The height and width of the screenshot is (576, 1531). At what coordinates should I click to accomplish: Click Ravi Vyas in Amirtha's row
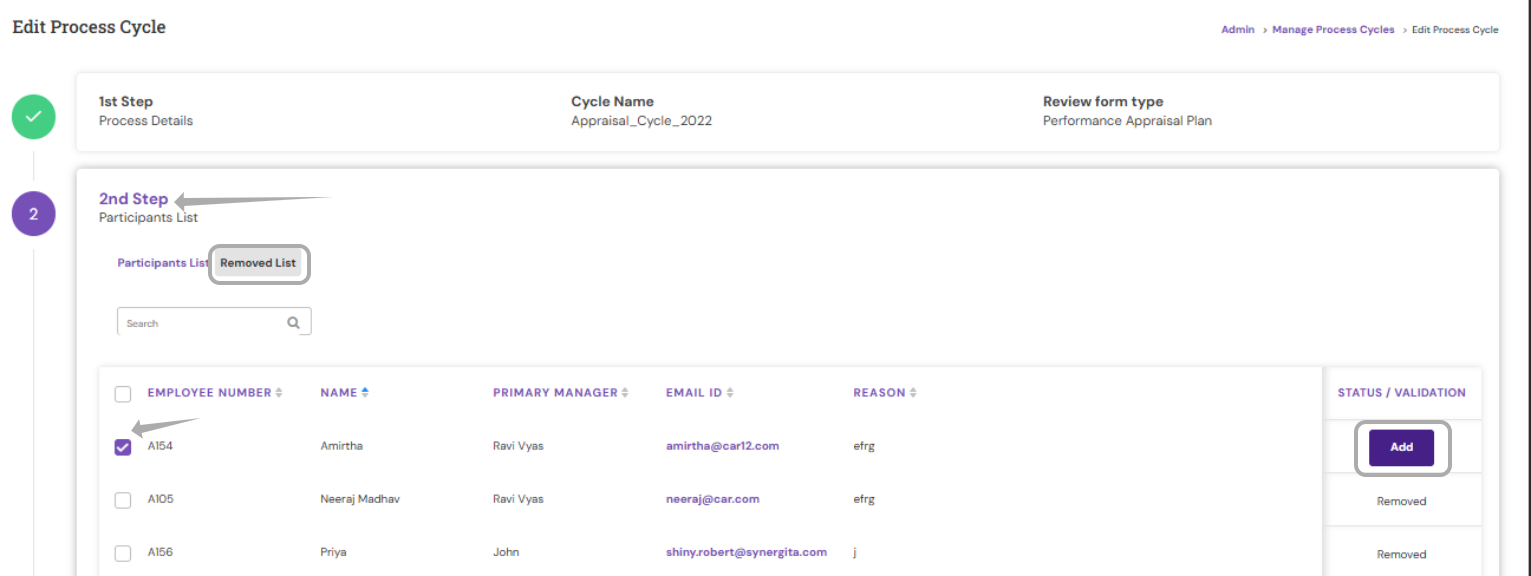coord(518,446)
